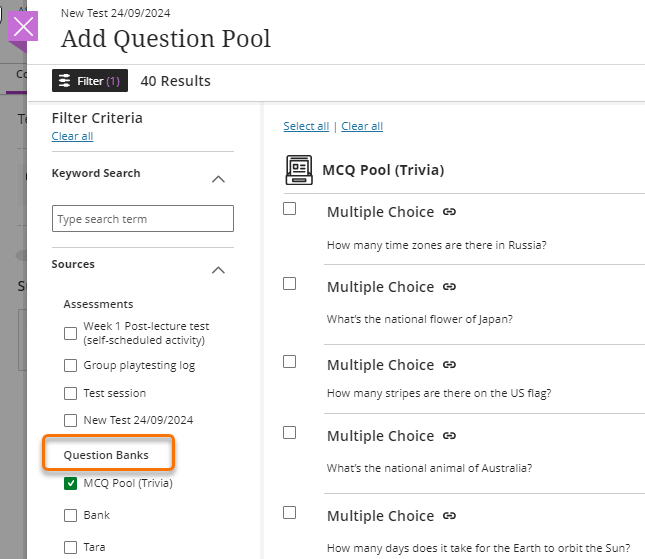Check the Test session source checkbox
The image size is (645, 559).
[x=70, y=393]
